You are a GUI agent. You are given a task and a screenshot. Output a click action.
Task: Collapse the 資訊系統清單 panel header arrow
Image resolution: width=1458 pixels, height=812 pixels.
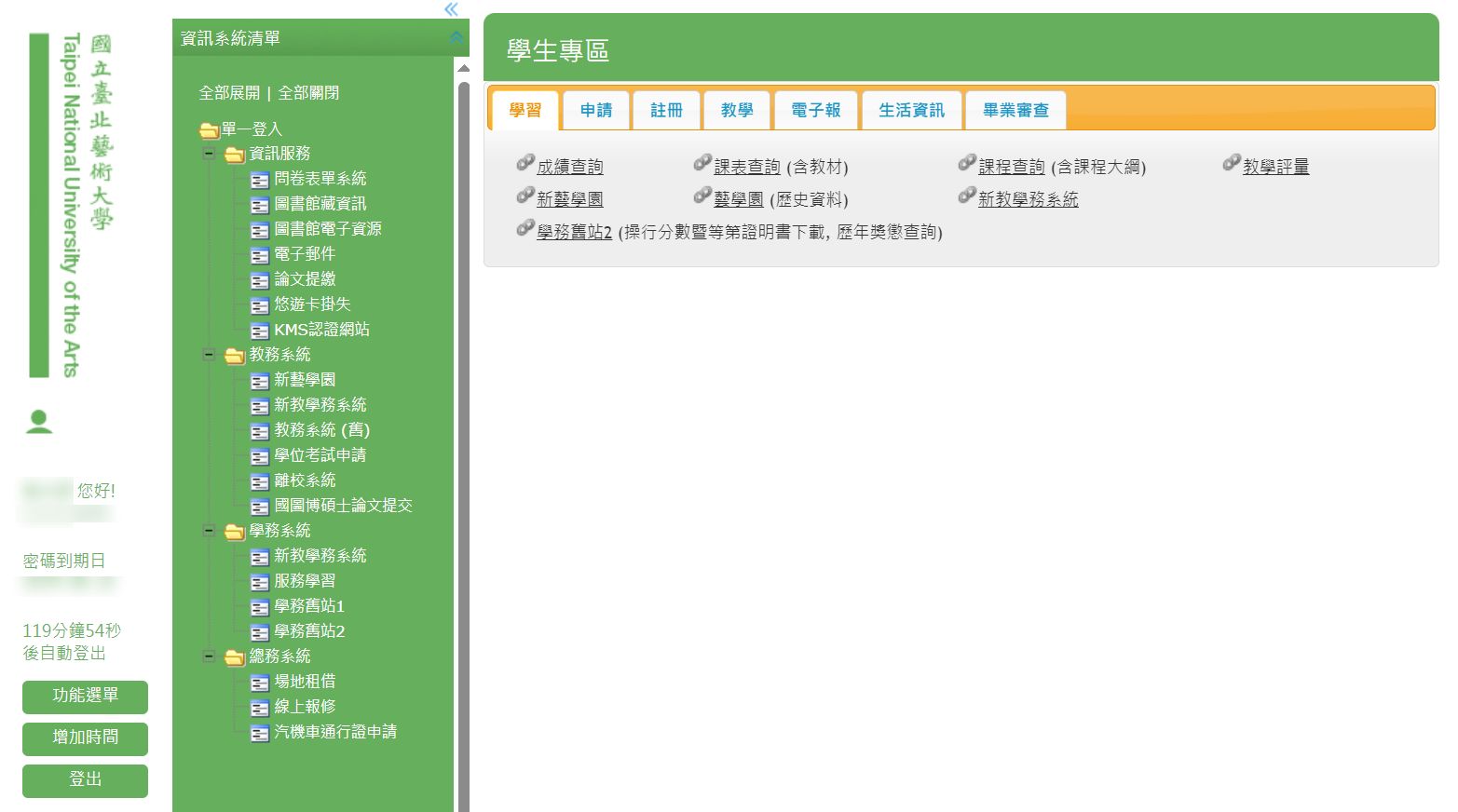coord(456,37)
